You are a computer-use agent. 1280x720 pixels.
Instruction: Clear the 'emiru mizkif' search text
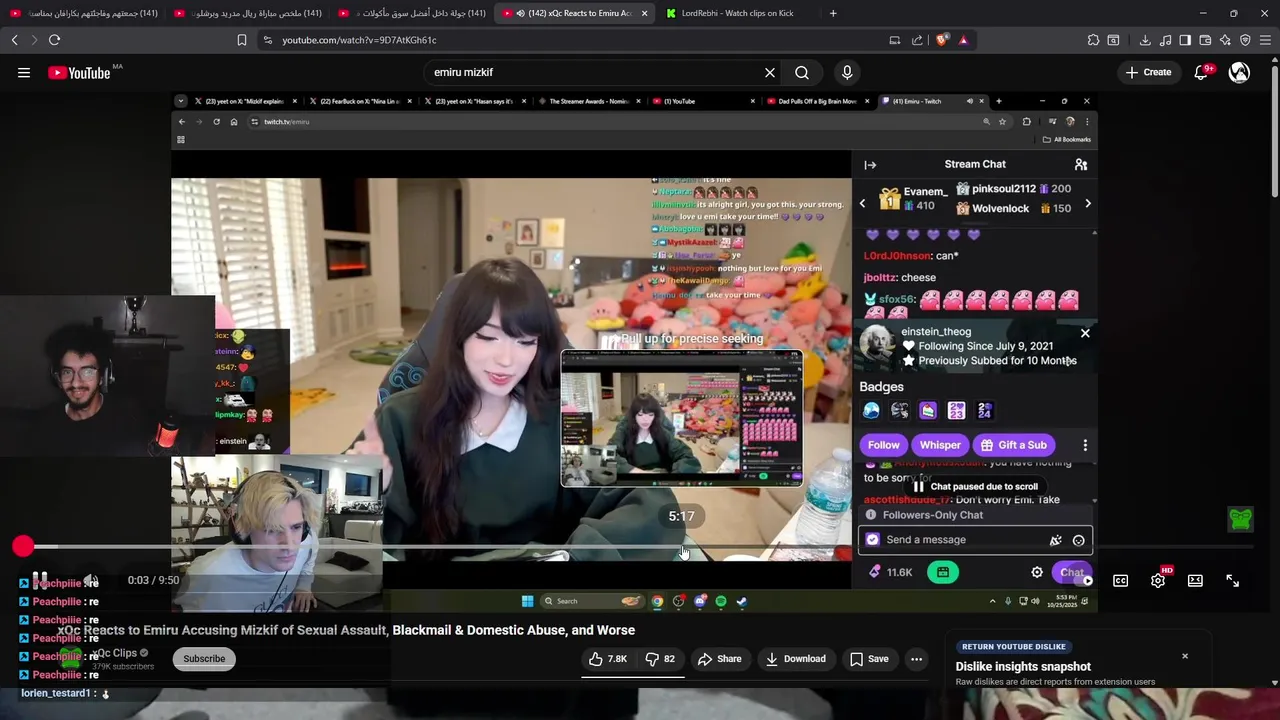(x=770, y=72)
